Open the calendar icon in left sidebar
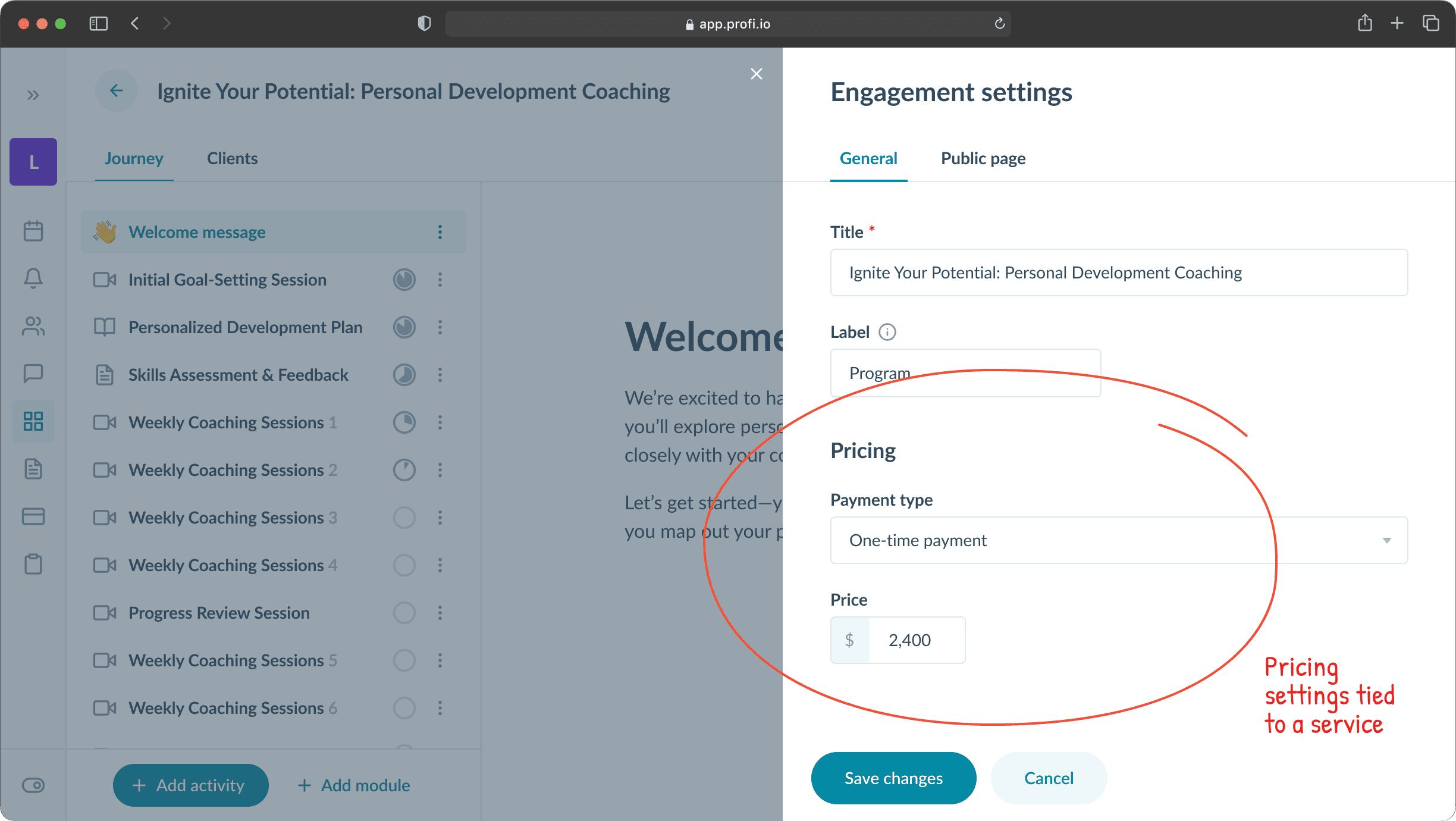 pyautogui.click(x=33, y=231)
